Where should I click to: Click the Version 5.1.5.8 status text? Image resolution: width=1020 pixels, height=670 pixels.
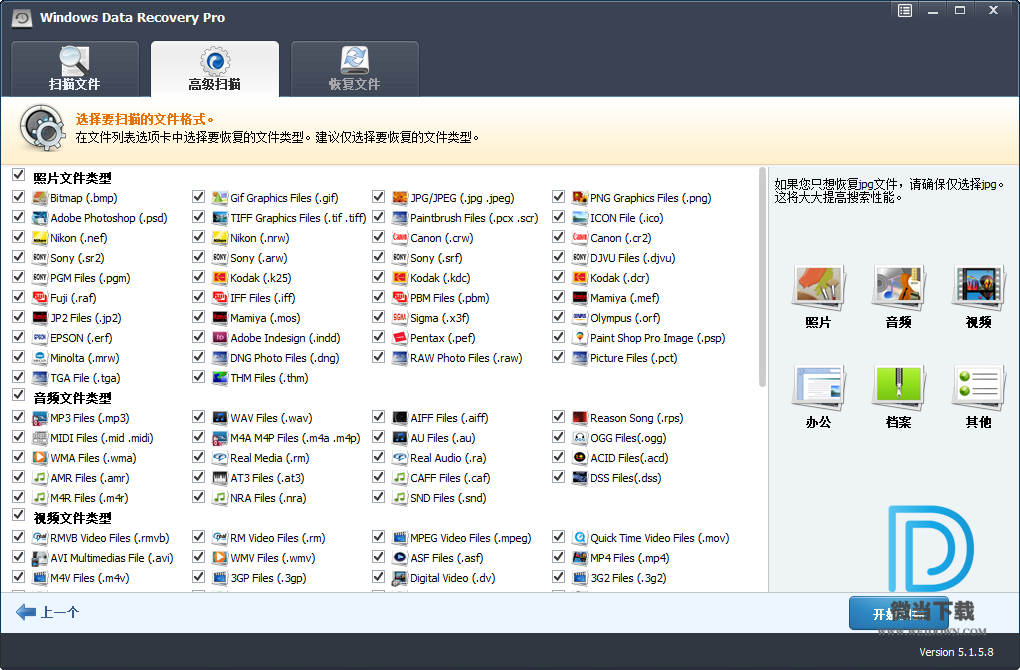[x=956, y=652]
